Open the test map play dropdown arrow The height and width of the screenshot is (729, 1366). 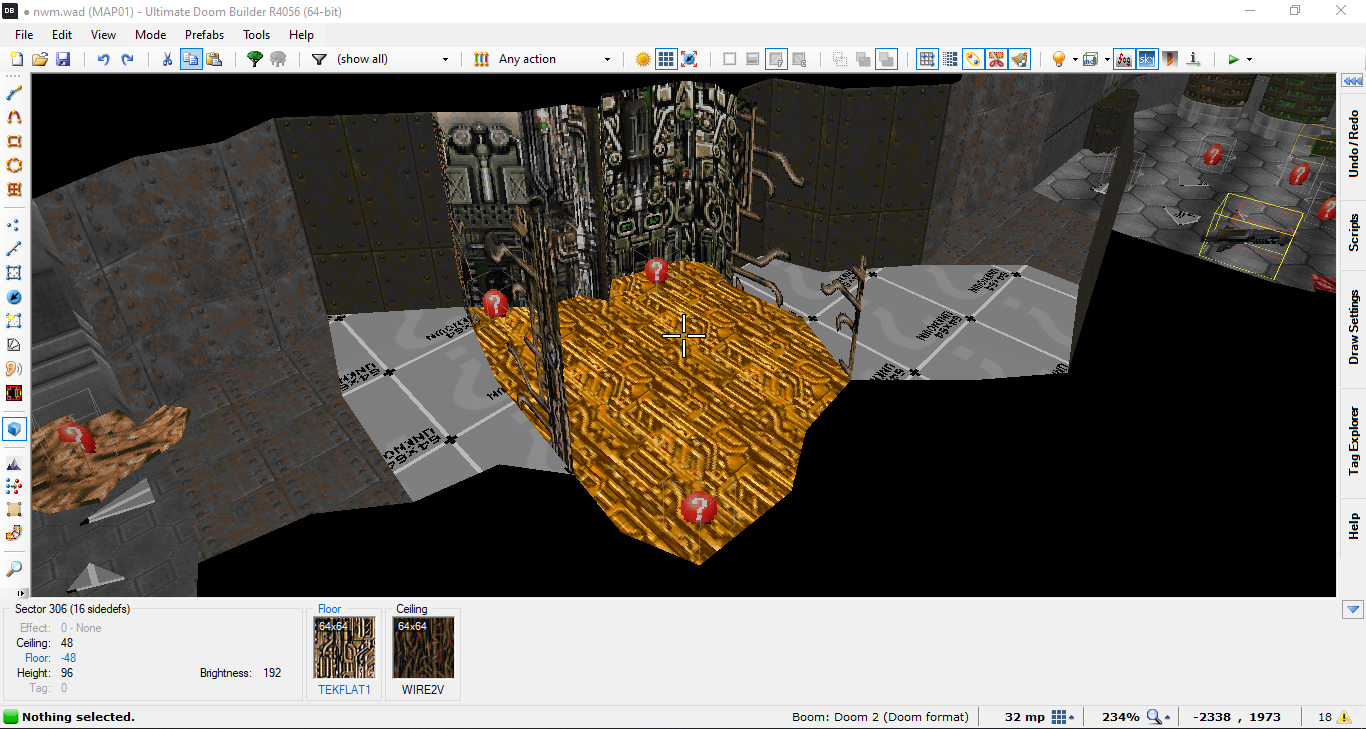[x=1249, y=59]
